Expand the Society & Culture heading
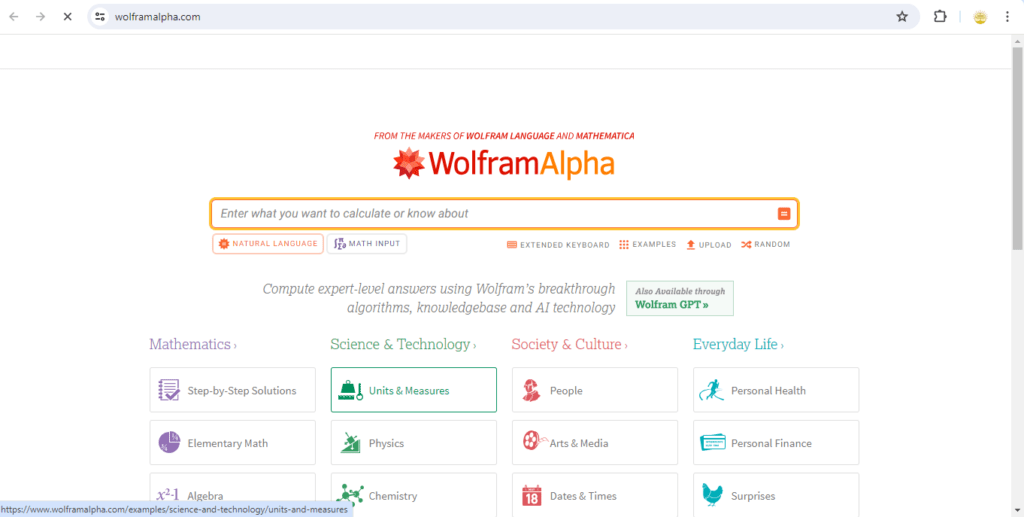This screenshot has height=517, width=1024. [x=569, y=345]
